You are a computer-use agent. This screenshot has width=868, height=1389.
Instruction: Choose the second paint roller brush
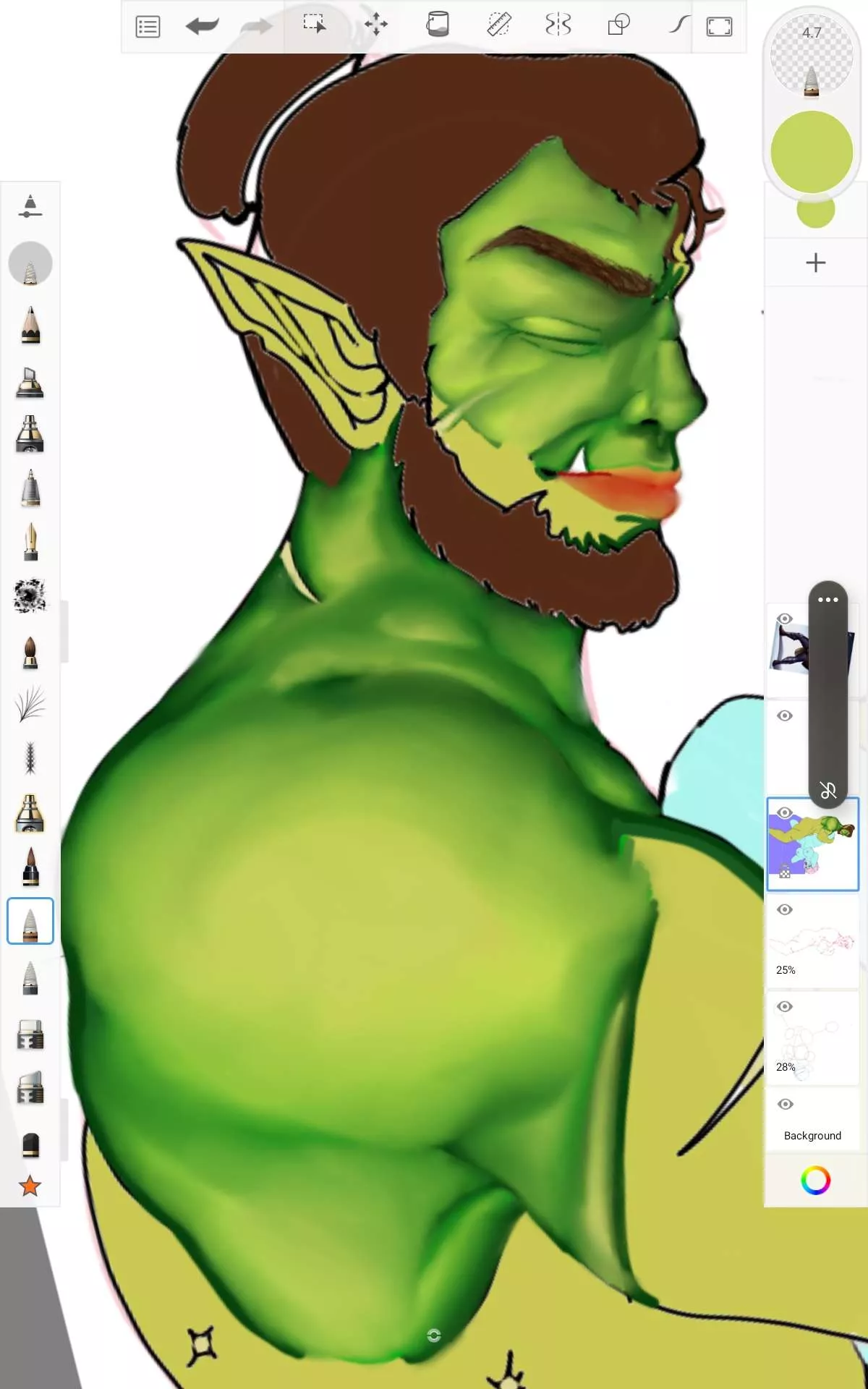coord(30,1087)
